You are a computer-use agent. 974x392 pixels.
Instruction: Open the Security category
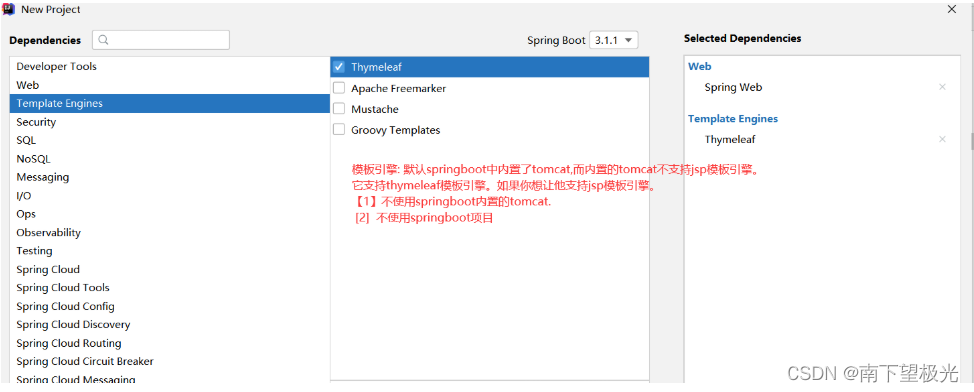coord(170,122)
